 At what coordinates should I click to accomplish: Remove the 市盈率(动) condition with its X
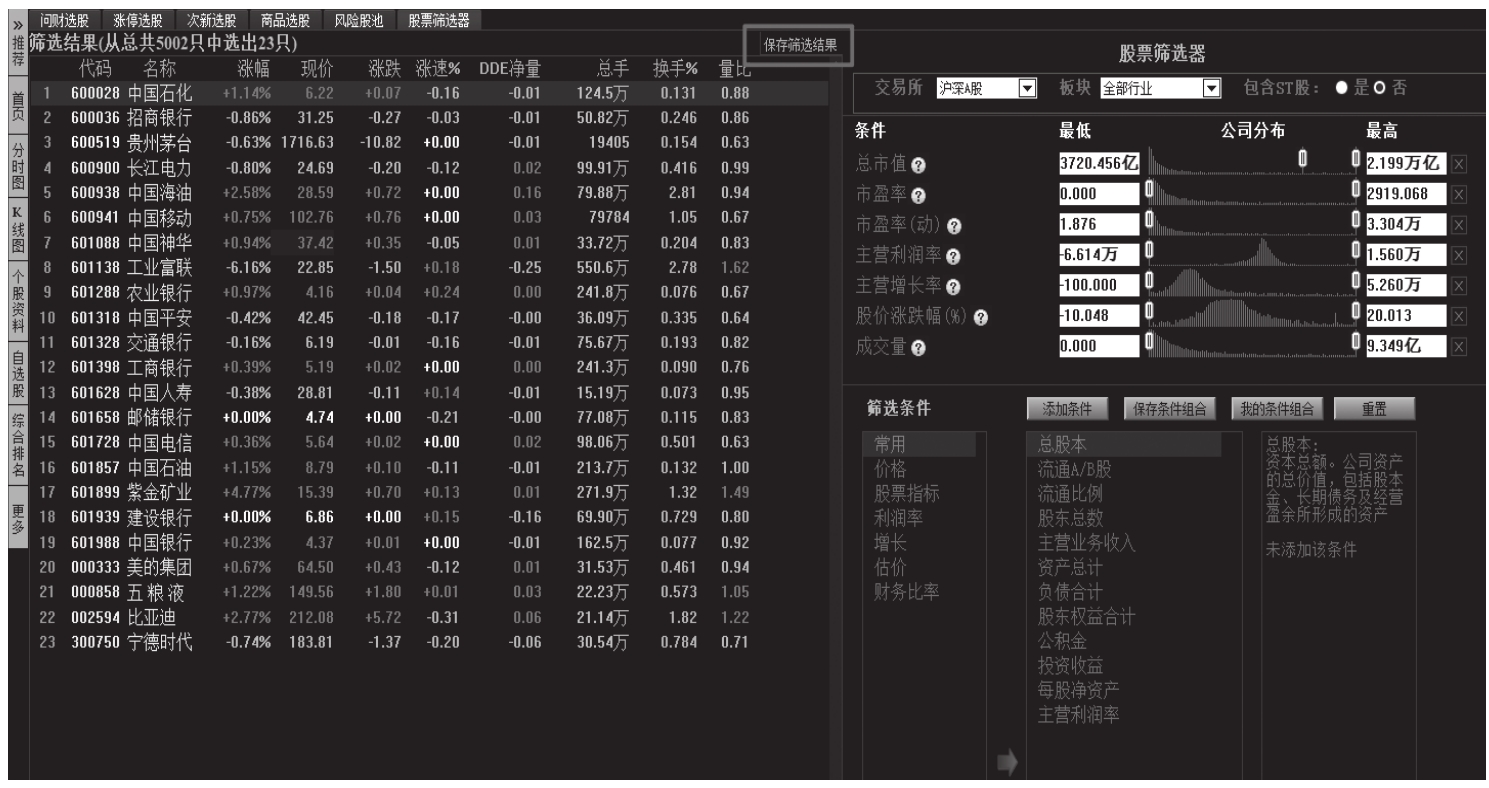tap(1458, 225)
